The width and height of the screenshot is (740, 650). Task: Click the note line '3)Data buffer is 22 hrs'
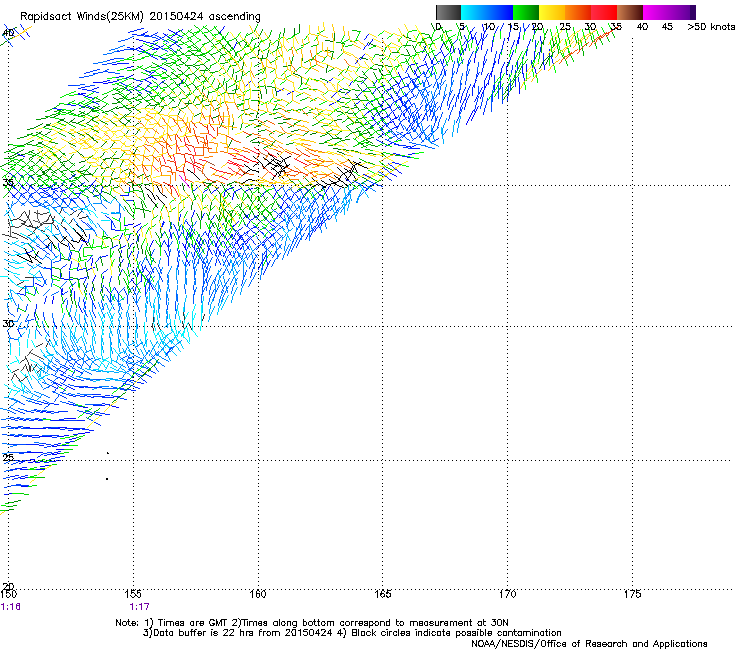(x=352, y=633)
